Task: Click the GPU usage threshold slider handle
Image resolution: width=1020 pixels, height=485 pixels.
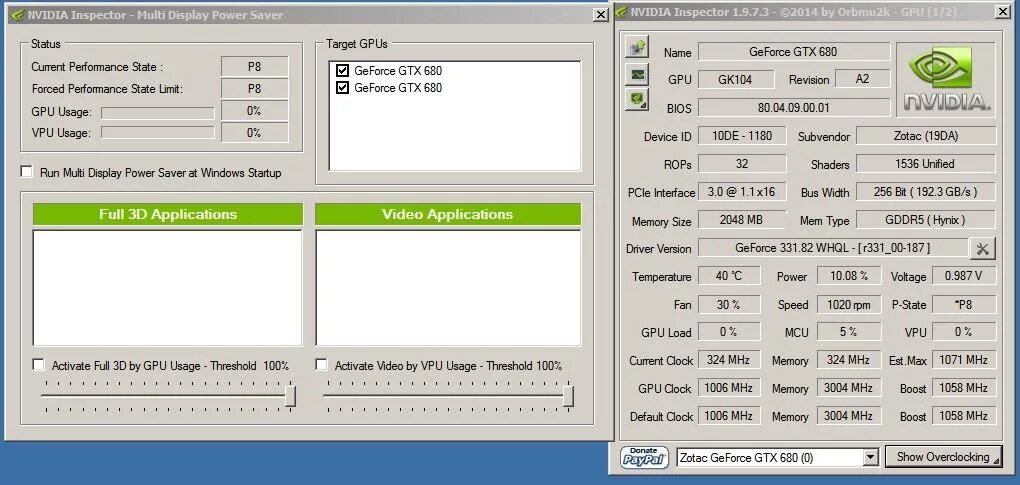Action: (290, 395)
